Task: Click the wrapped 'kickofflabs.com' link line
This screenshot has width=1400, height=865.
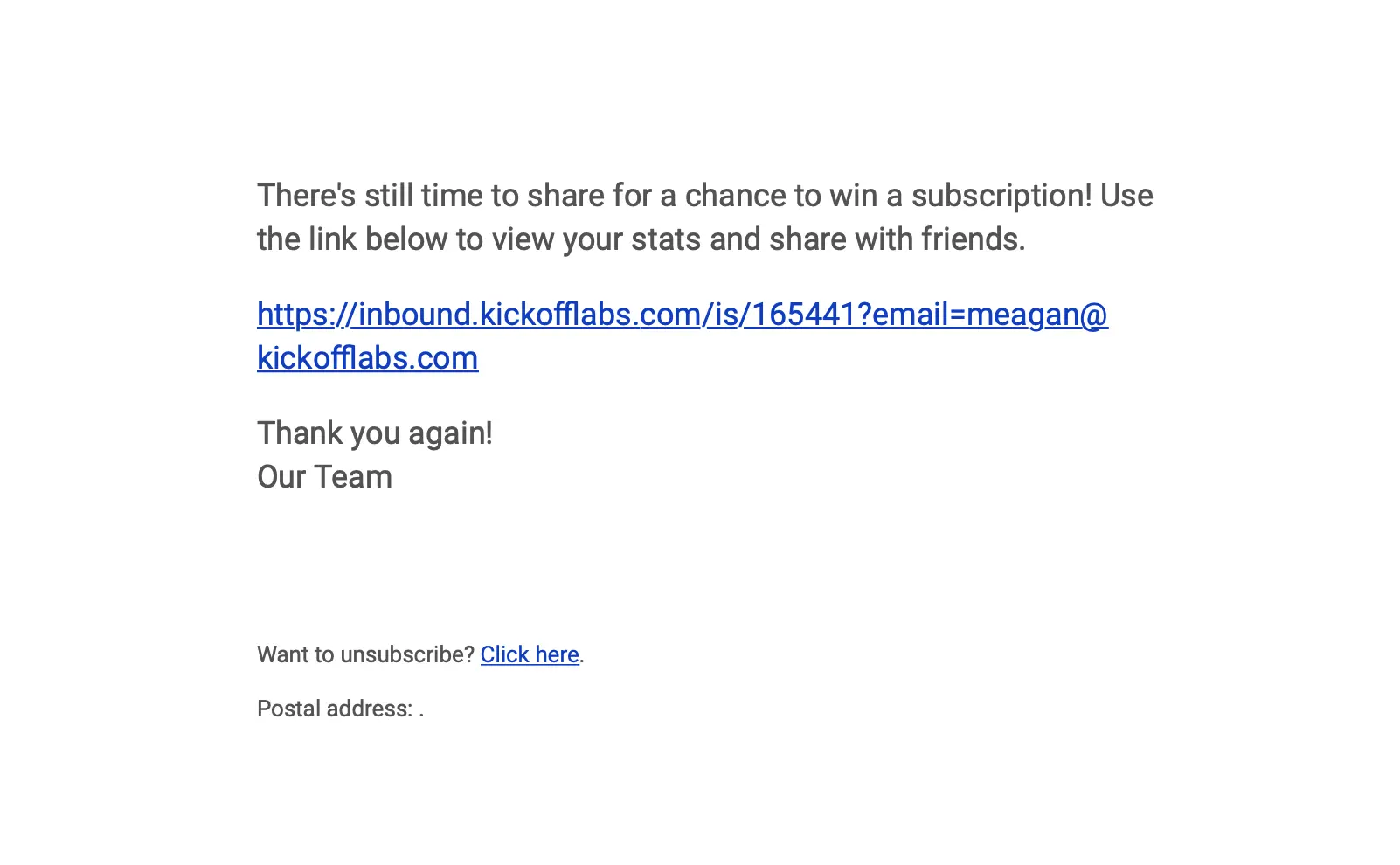Action: coord(367,358)
